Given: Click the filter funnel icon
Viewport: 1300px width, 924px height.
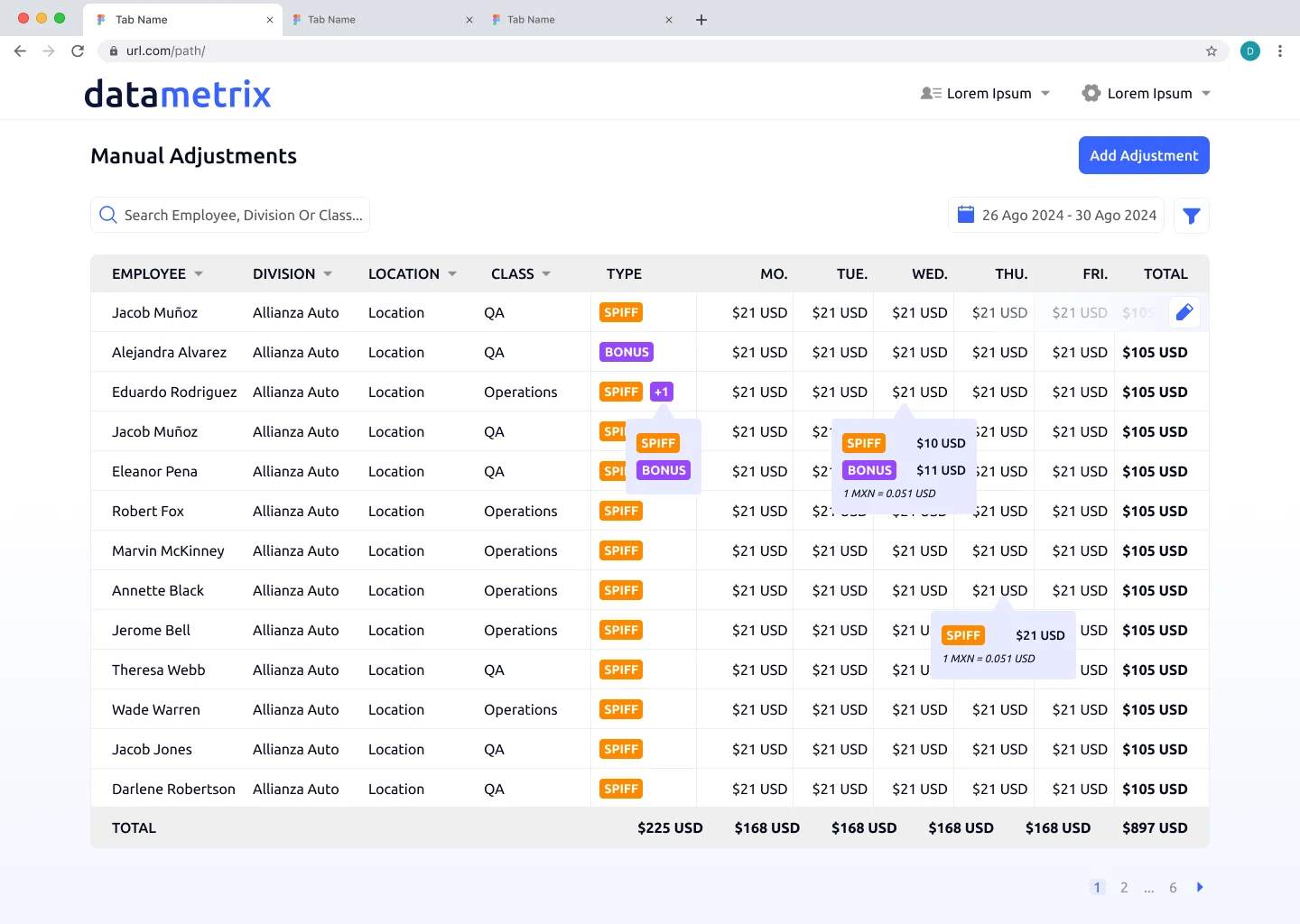Looking at the screenshot, I should pyautogui.click(x=1192, y=216).
